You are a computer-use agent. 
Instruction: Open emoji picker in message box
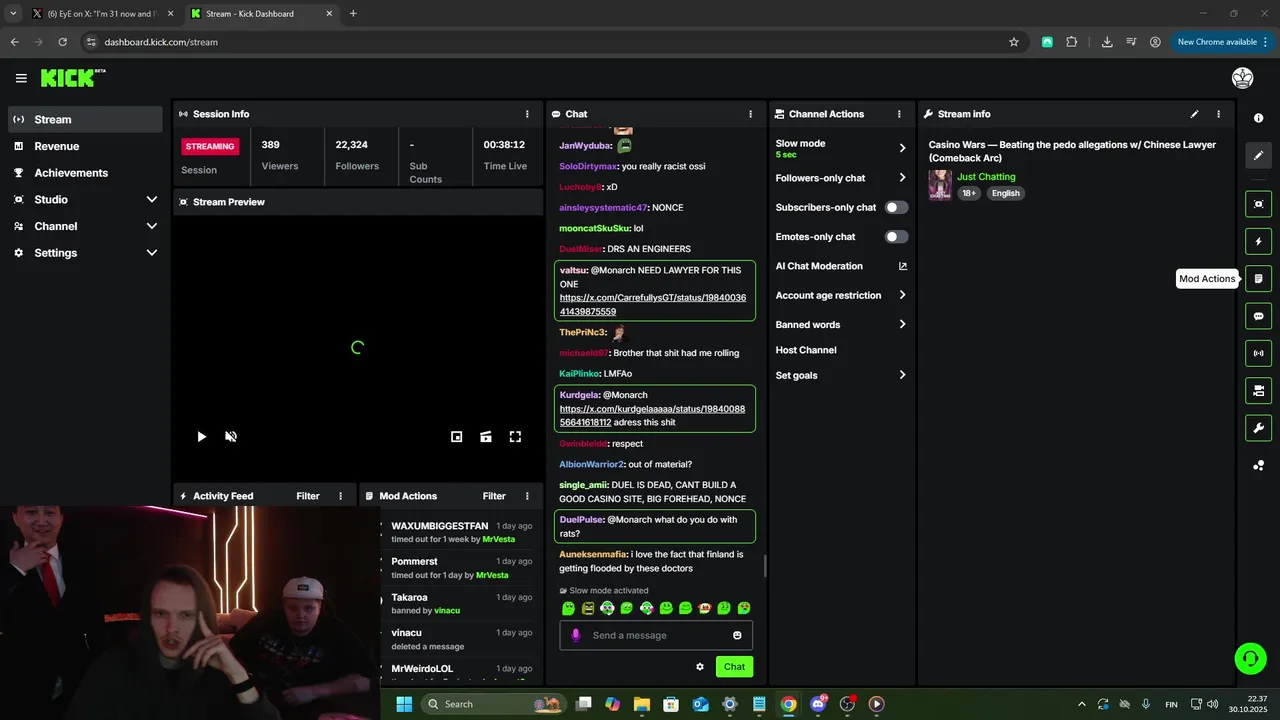pos(737,635)
